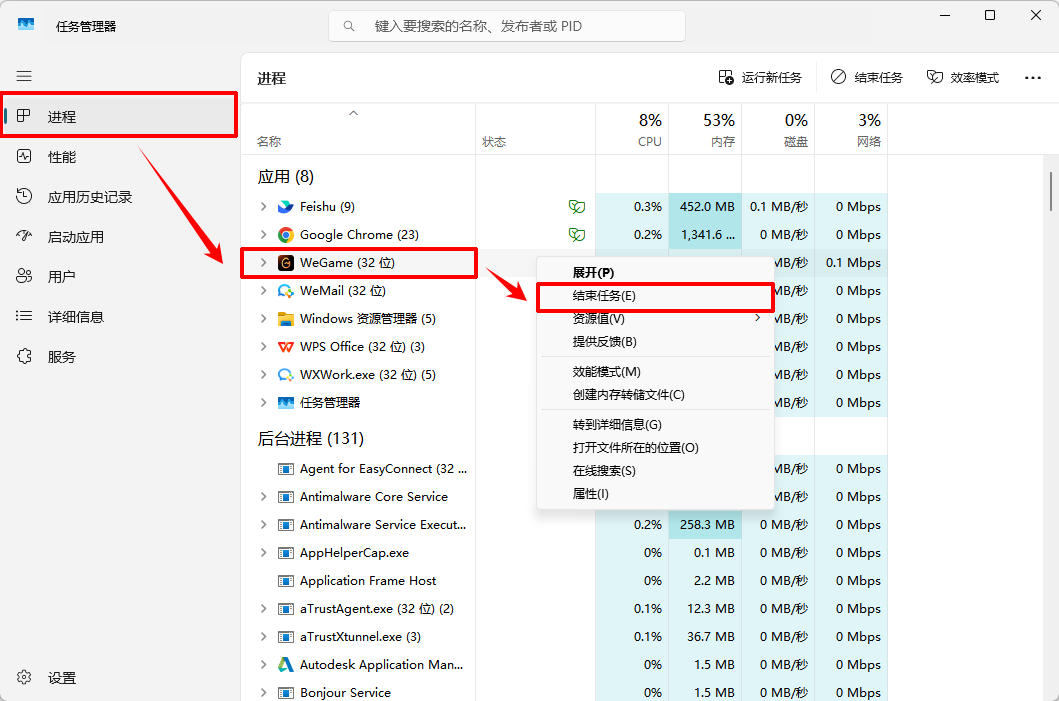1059x701 pixels.
Task: Click the Autodesk Application Manager icon
Action: (x=286, y=665)
